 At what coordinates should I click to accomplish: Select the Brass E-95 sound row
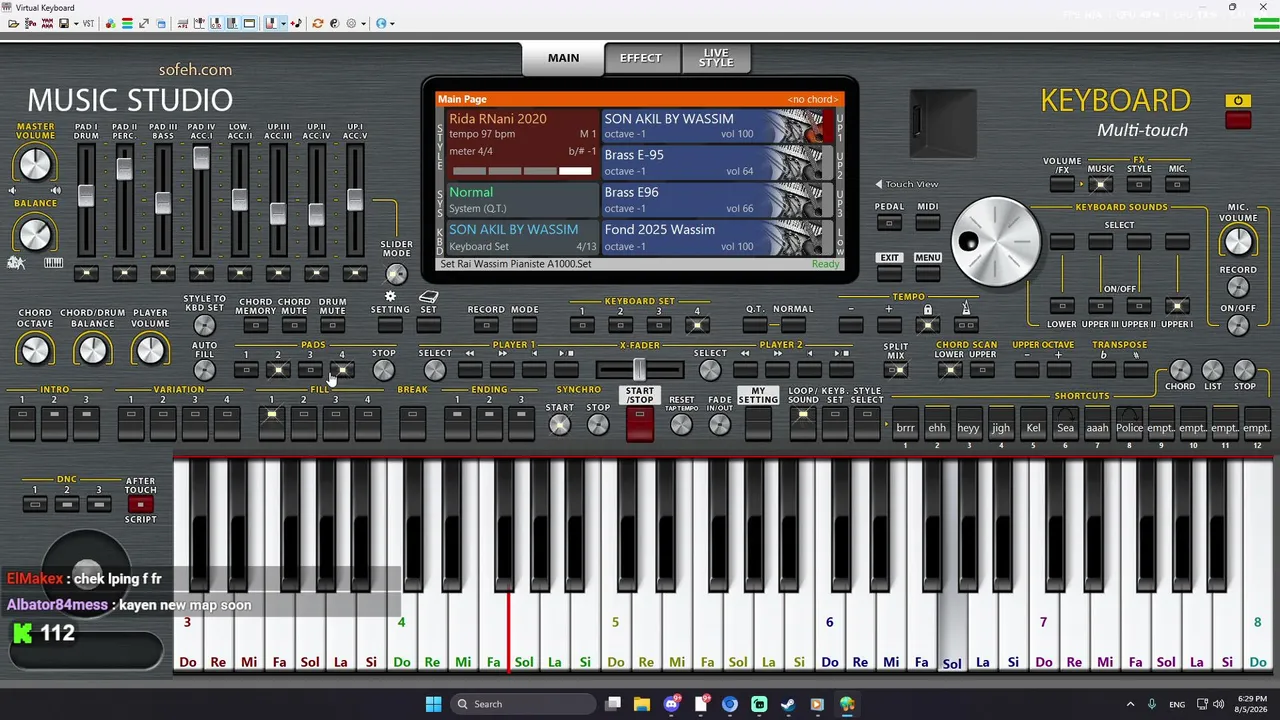click(x=717, y=163)
